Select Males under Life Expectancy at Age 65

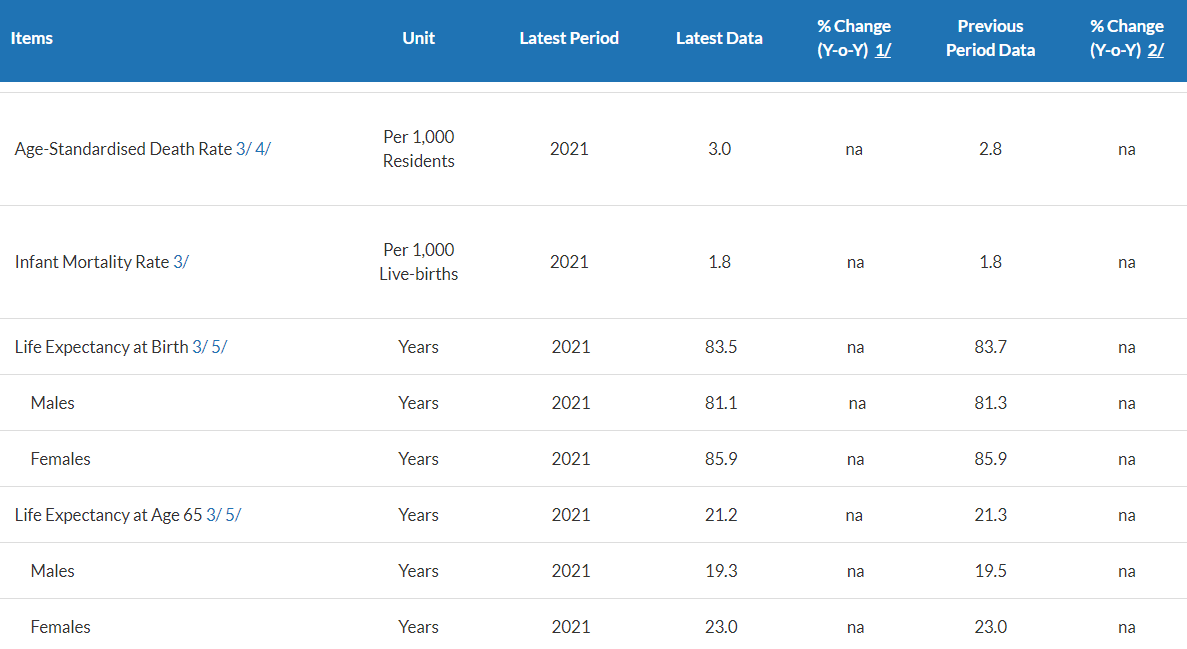[52, 571]
